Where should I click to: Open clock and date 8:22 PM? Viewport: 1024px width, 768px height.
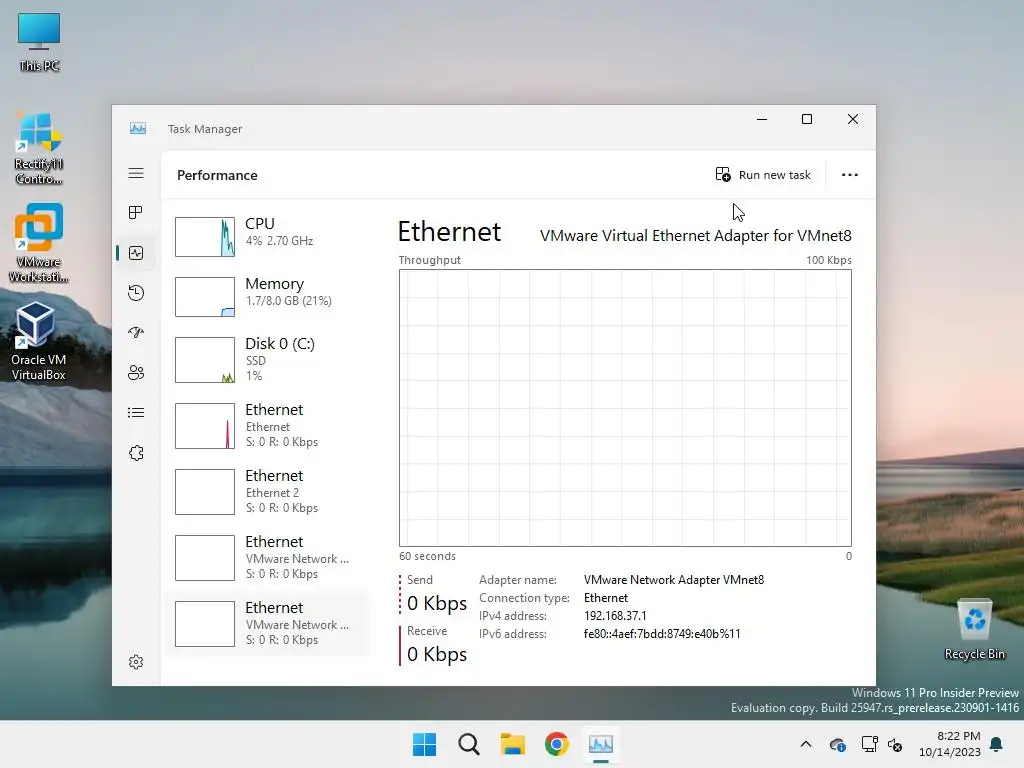click(950, 744)
